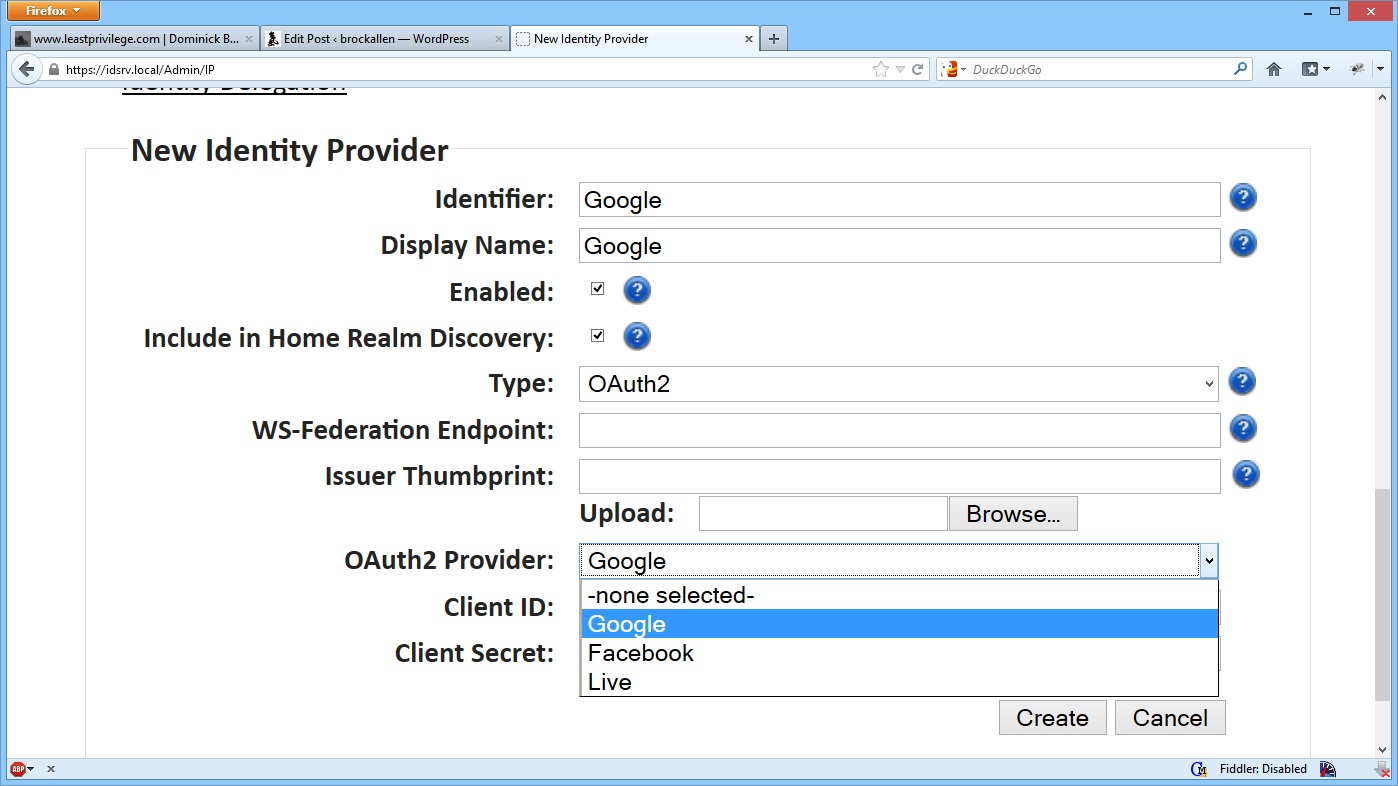Screen dimensions: 1398x786
Task: Open the Firefox application menu
Action: [53, 11]
